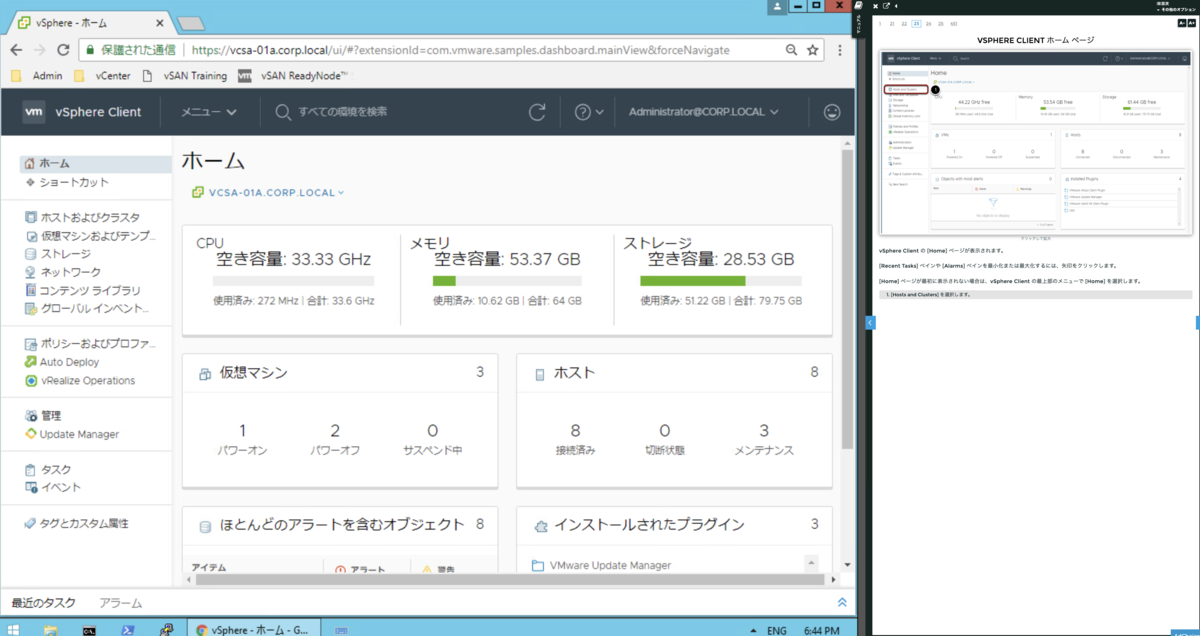Select the vSphere - ホーム browser tab

point(70,22)
